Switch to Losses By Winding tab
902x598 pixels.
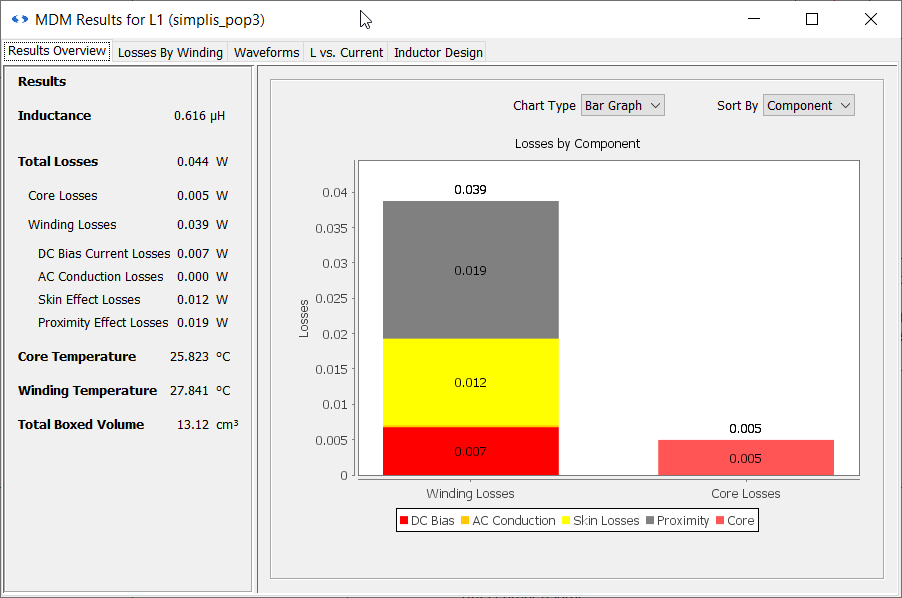(170, 52)
